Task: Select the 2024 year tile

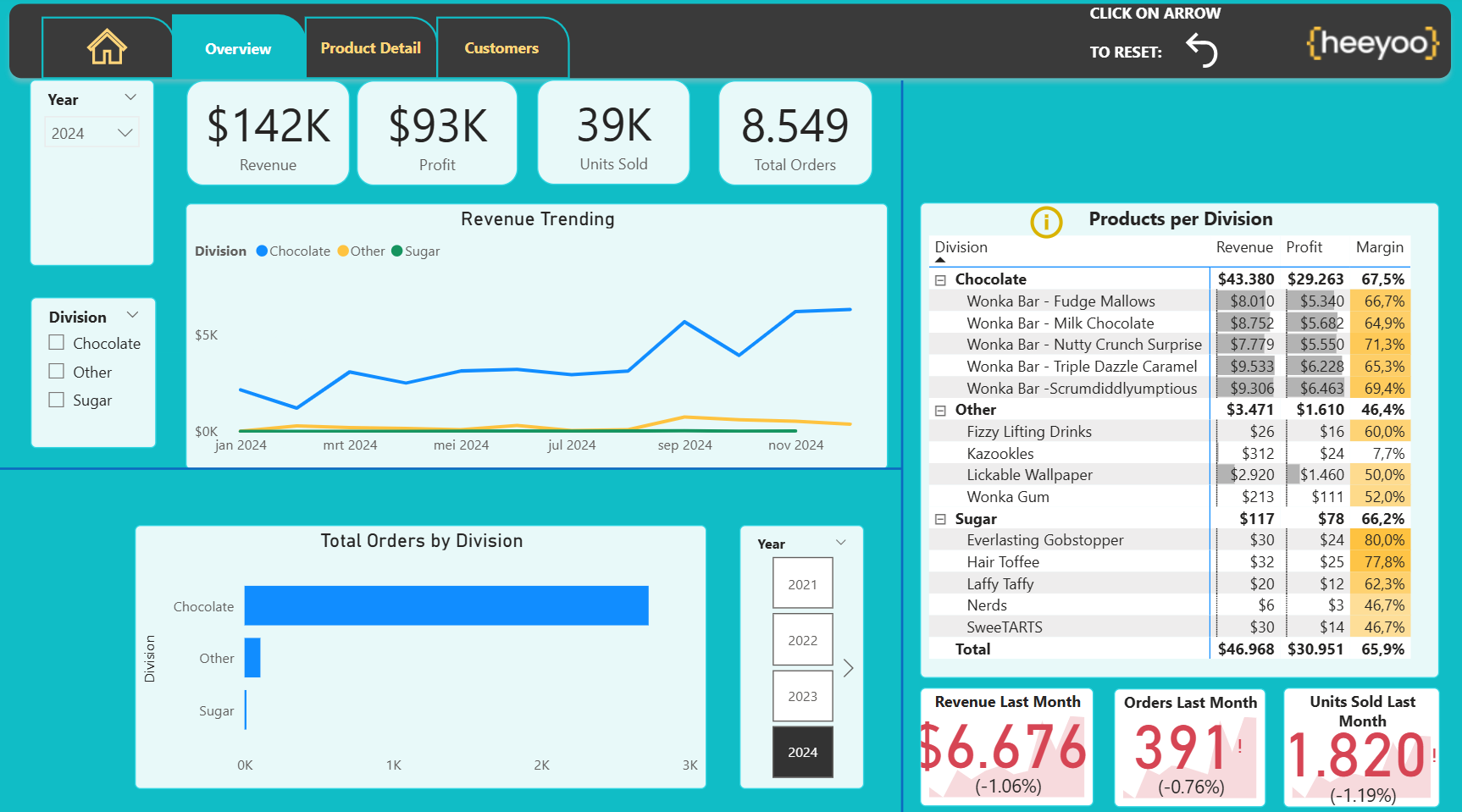Action: point(802,752)
